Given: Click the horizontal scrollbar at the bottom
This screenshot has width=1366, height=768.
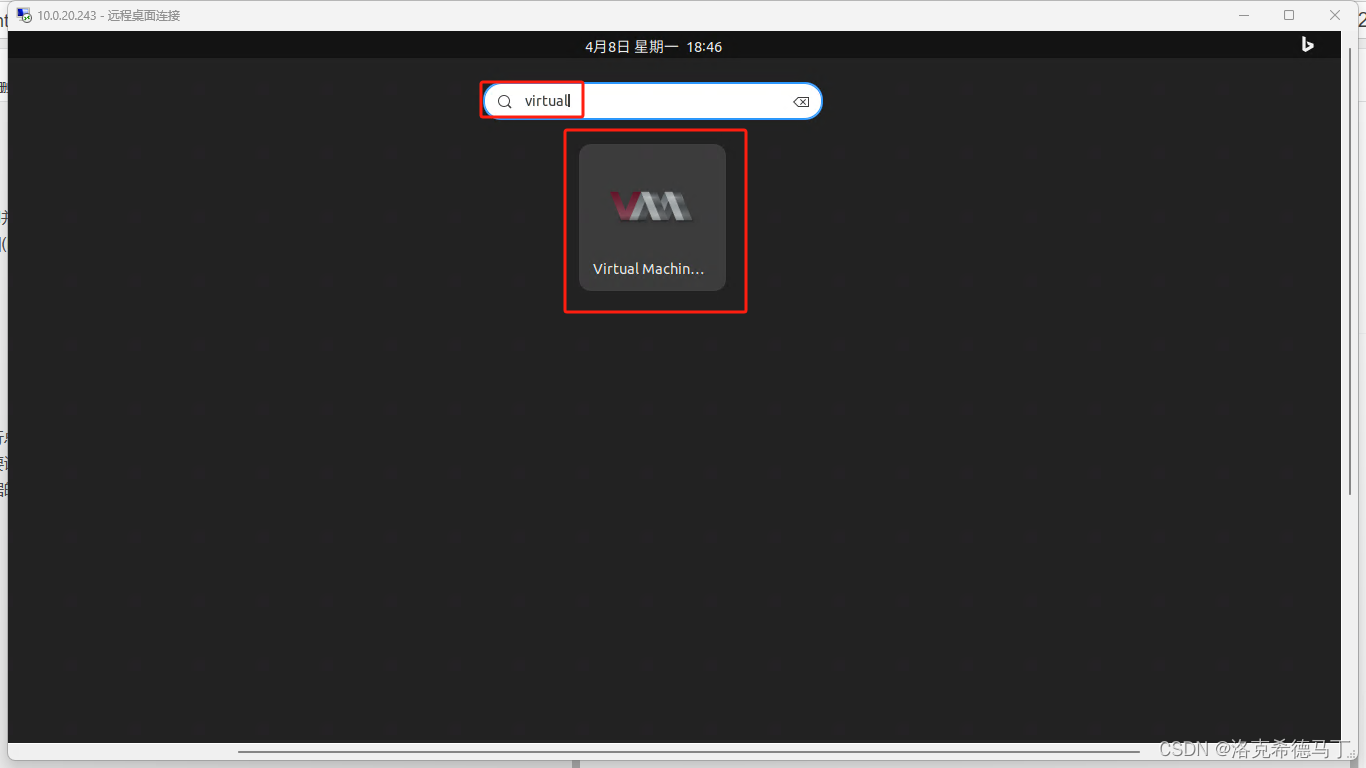Looking at the screenshot, I should (688, 751).
